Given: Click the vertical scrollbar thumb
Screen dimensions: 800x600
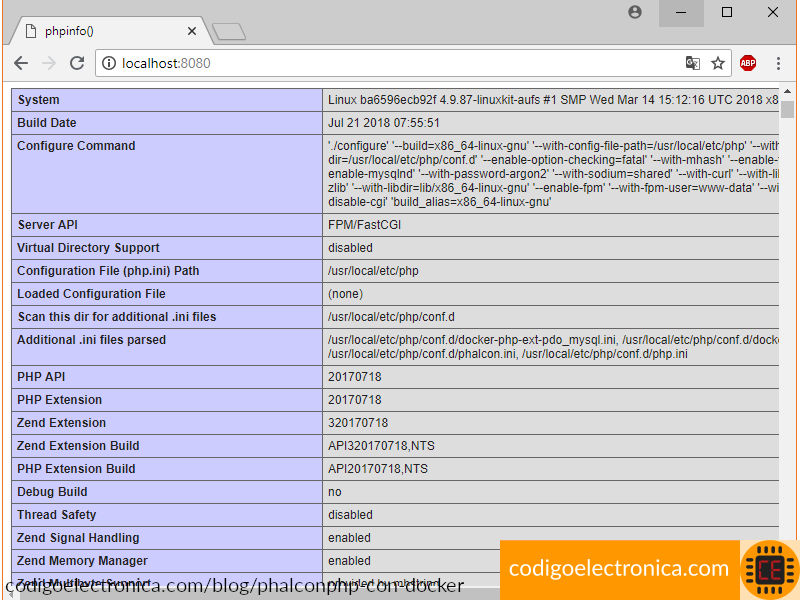Looking at the screenshot, I should (x=787, y=109).
